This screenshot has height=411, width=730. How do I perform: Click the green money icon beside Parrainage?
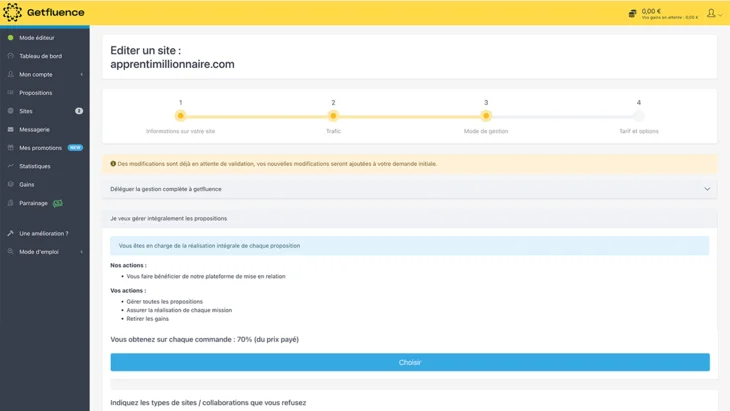[x=58, y=203]
